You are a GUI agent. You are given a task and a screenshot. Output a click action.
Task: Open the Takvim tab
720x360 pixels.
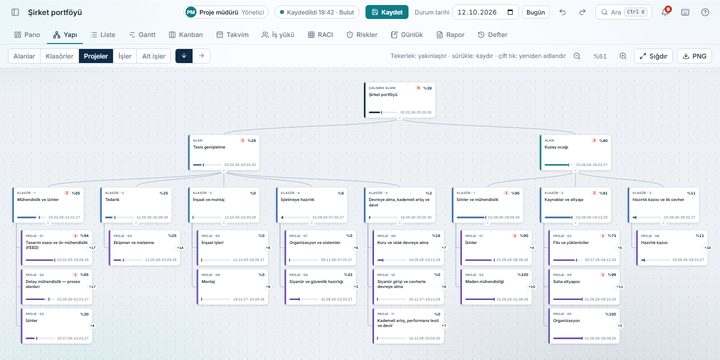[x=232, y=34]
